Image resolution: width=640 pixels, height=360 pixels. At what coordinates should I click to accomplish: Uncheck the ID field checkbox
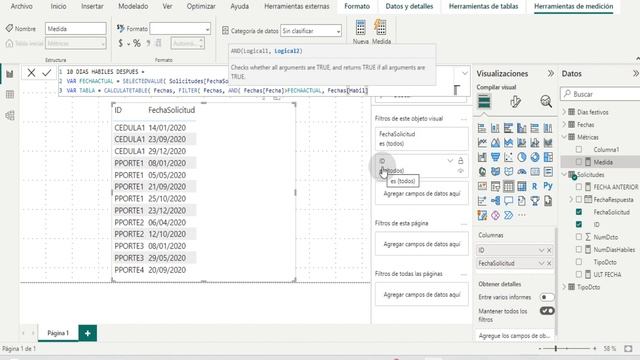pyautogui.click(x=579, y=224)
